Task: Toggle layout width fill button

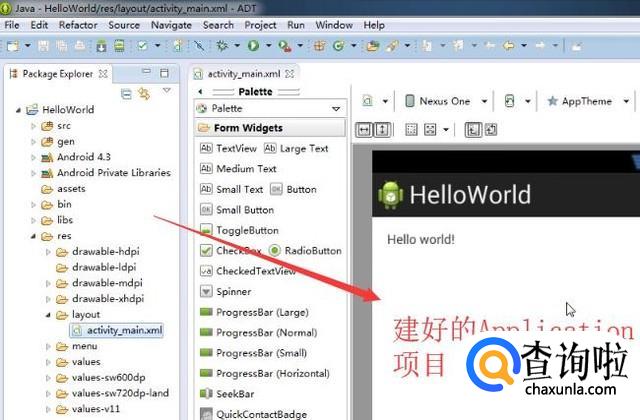Action: pyautogui.click(x=364, y=130)
